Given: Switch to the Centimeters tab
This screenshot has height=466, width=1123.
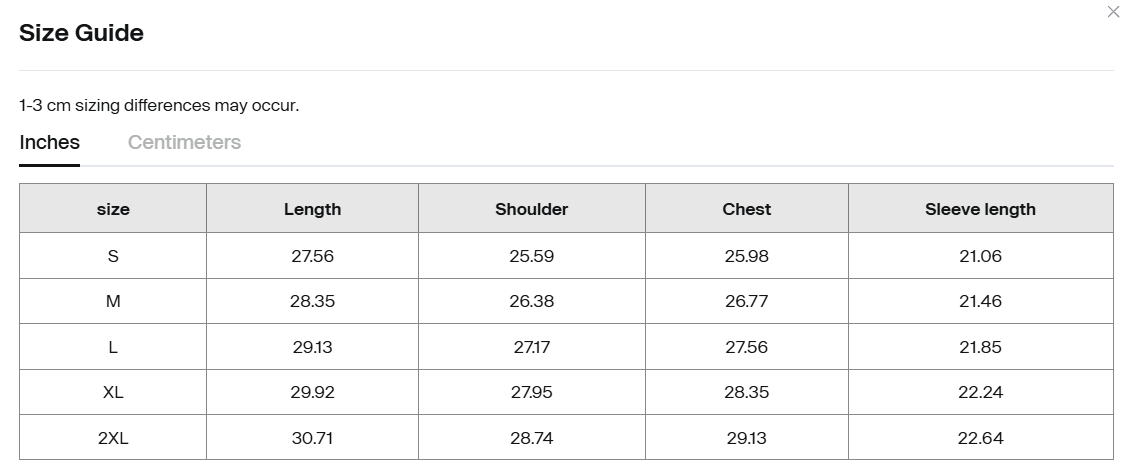Looking at the screenshot, I should coord(184,142).
